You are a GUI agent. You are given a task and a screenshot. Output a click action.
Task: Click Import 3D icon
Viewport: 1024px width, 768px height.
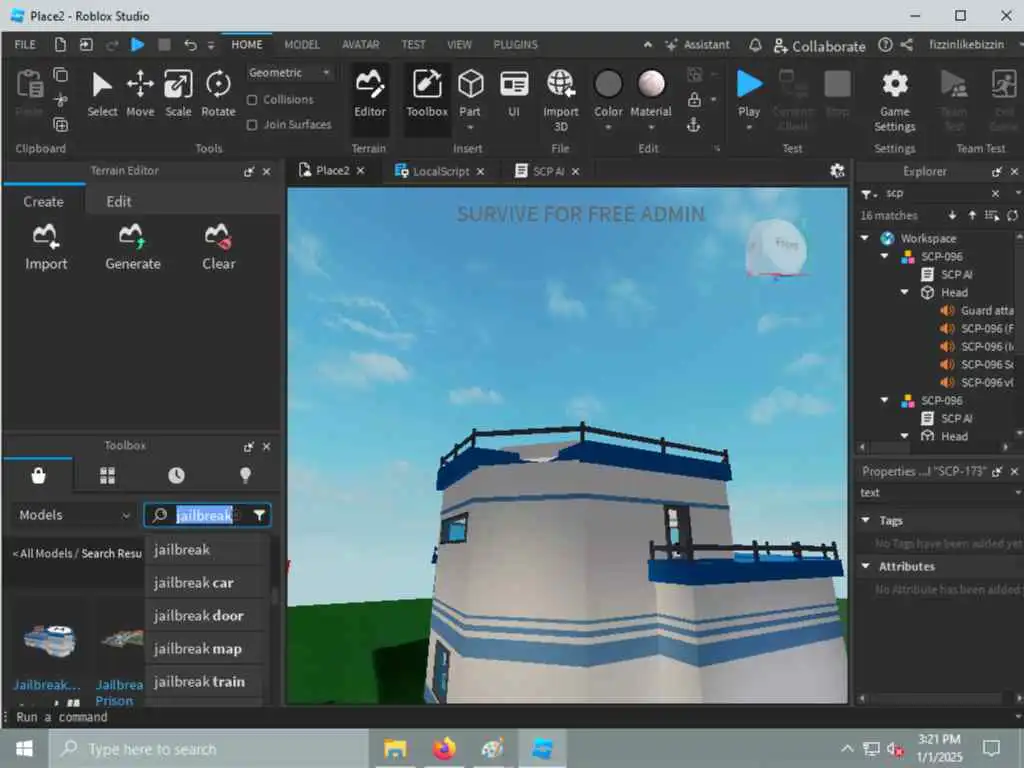point(560,99)
